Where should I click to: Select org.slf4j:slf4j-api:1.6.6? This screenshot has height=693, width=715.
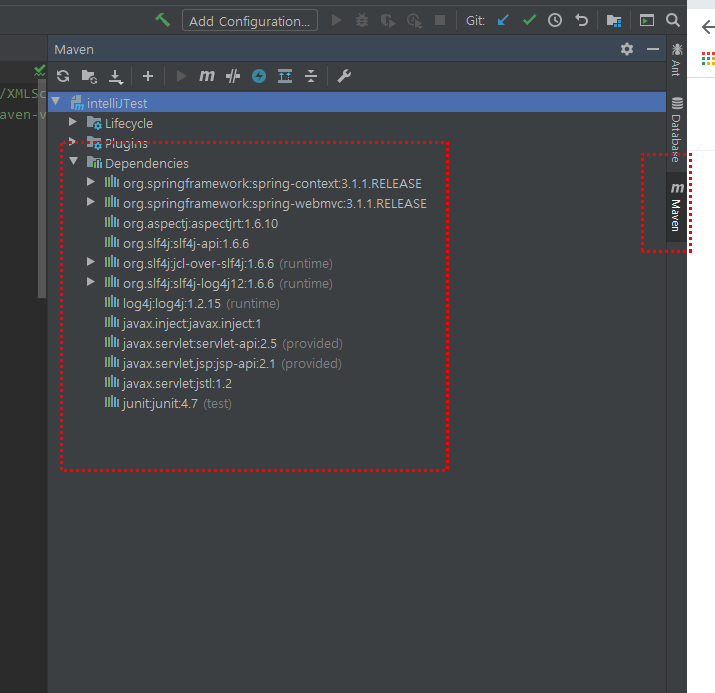click(186, 244)
